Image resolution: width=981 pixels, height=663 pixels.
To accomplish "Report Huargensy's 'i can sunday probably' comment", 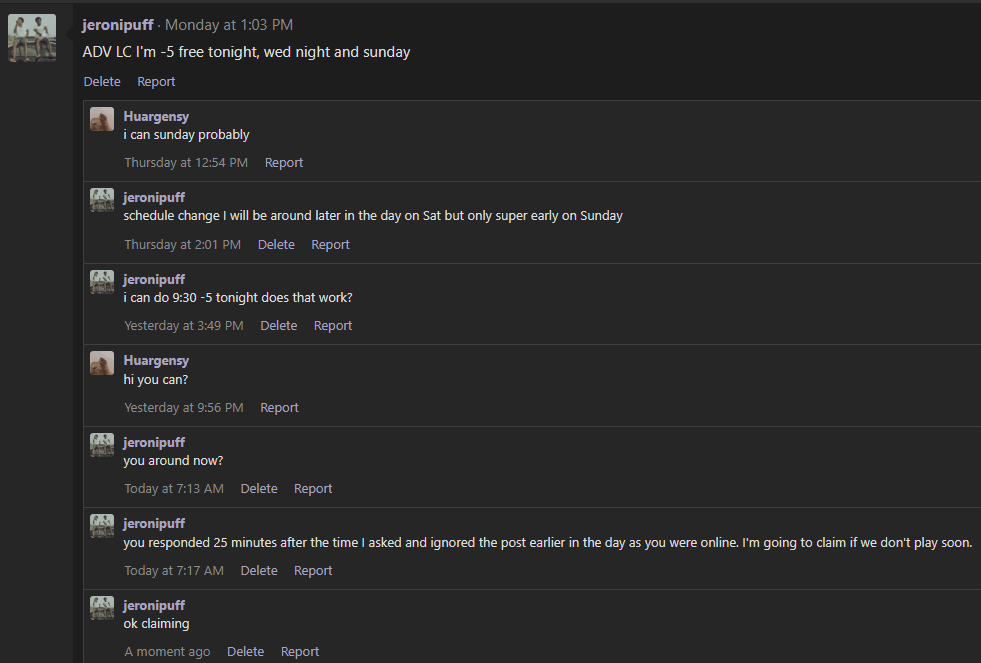I will click(x=284, y=163).
